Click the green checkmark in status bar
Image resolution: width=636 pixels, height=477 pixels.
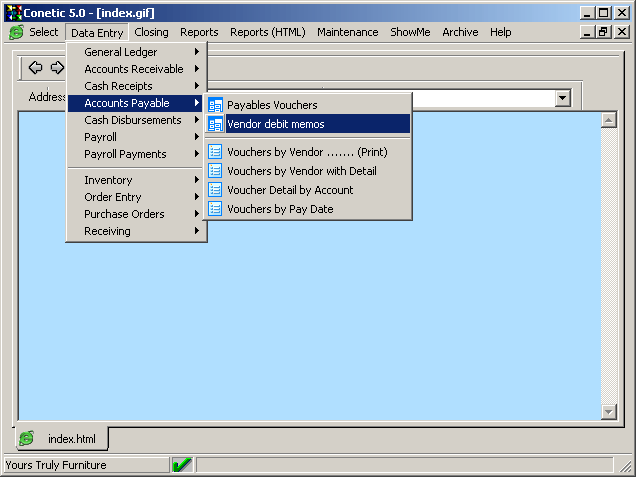182,465
